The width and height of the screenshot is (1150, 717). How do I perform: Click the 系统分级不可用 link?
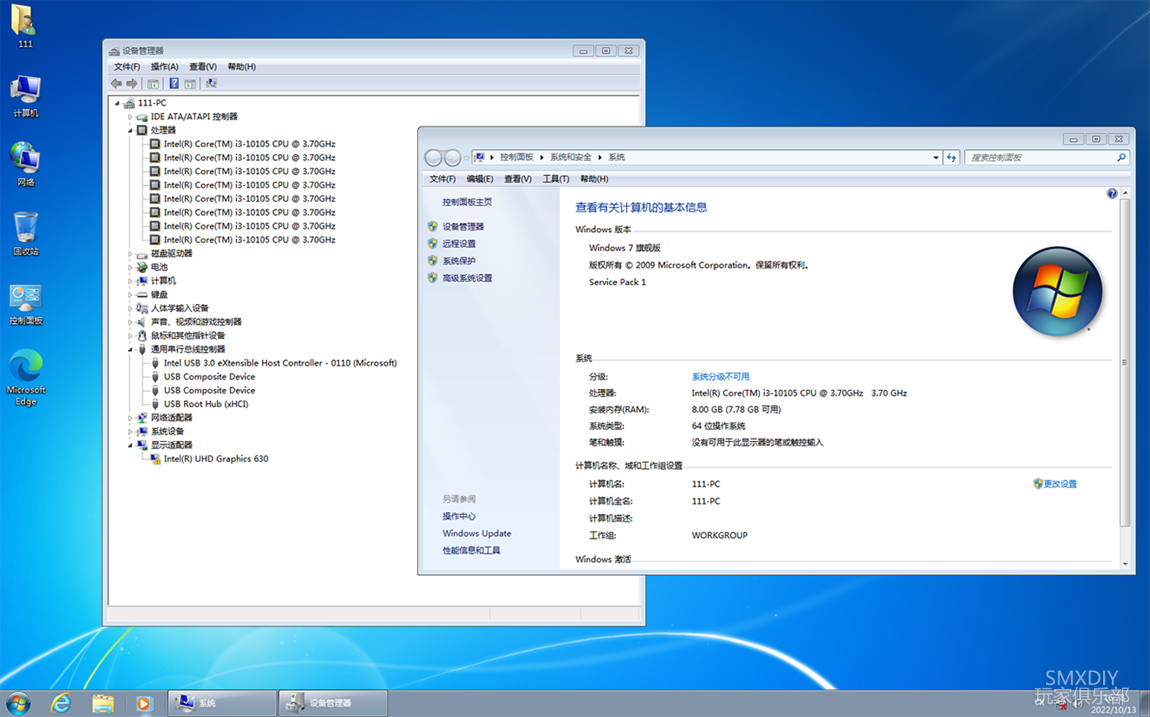(x=720, y=377)
